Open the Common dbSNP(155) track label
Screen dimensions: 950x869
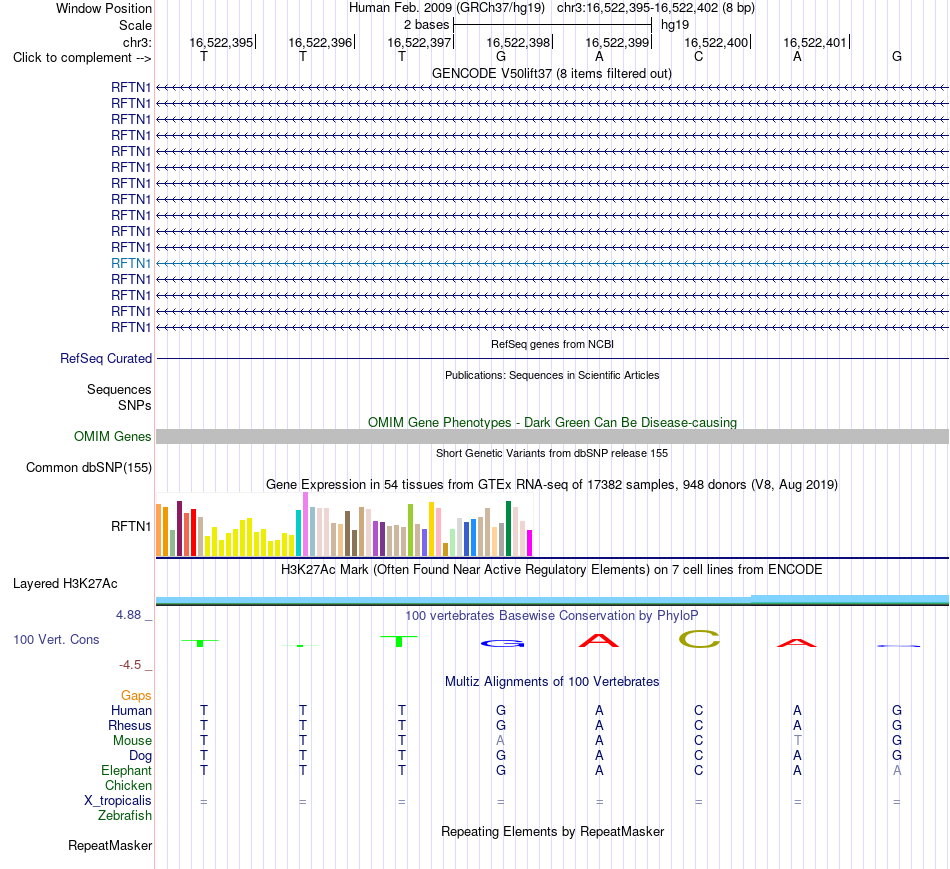coord(88,467)
